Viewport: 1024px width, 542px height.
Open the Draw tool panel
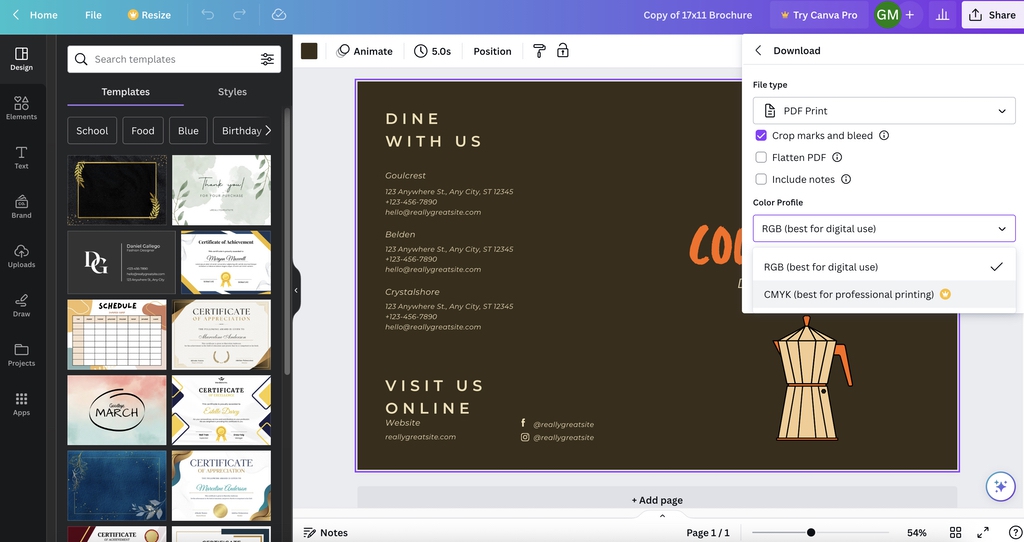pos(22,305)
